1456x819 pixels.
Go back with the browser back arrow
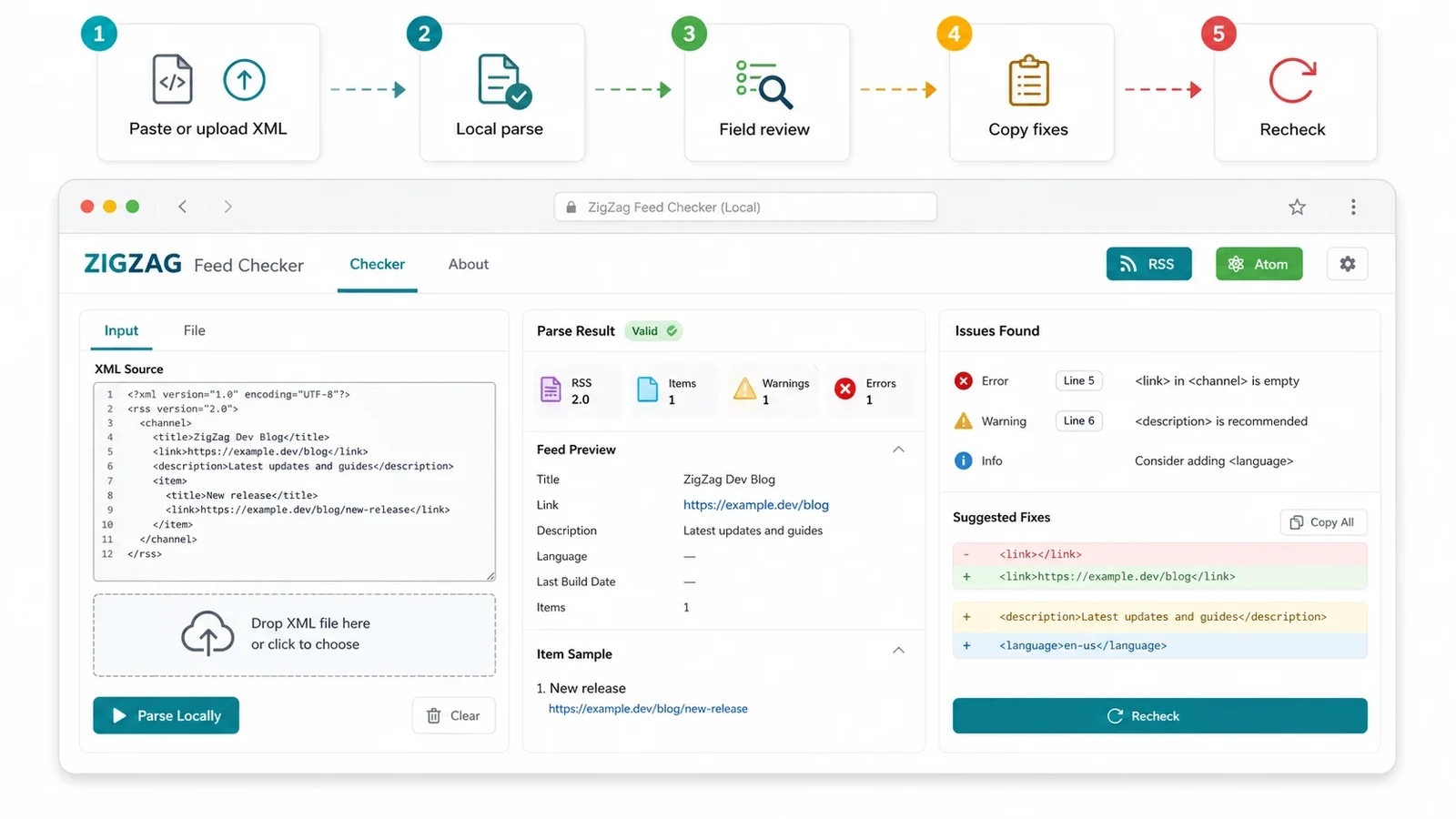pyautogui.click(x=183, y=207)
